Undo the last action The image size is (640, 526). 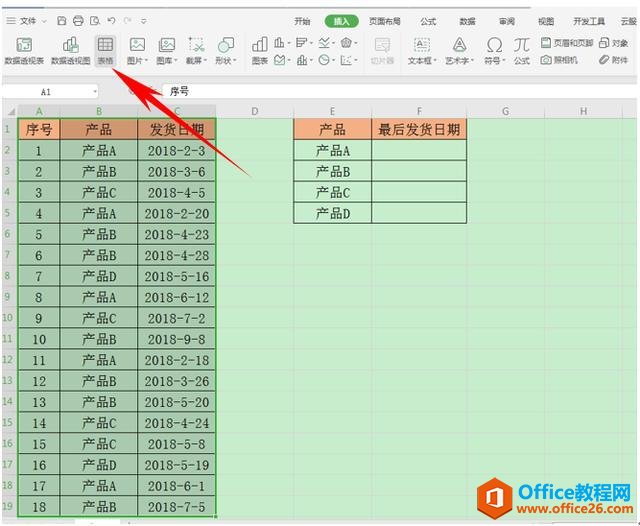pos(111,20)
